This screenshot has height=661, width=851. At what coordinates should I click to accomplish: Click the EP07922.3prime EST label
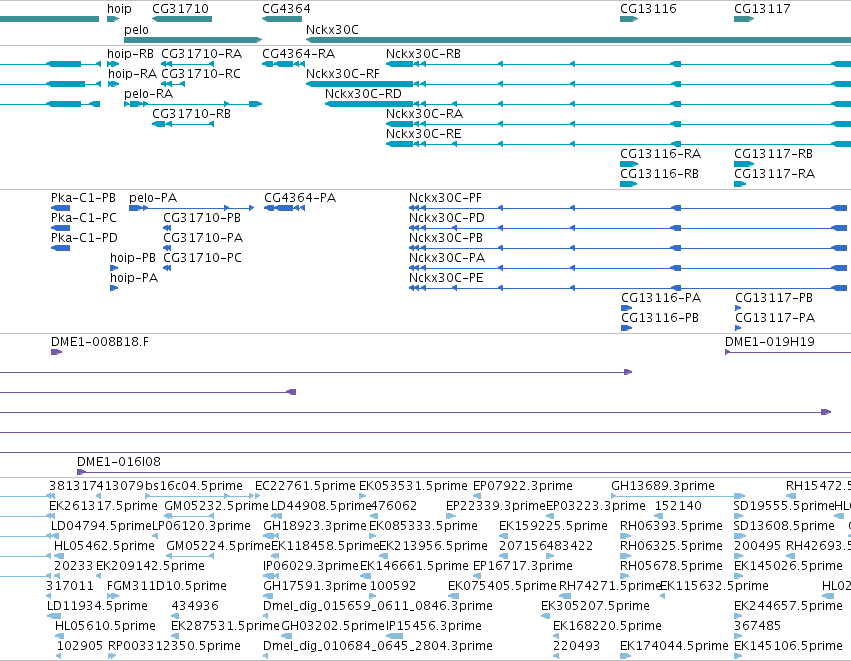(523, 486)
